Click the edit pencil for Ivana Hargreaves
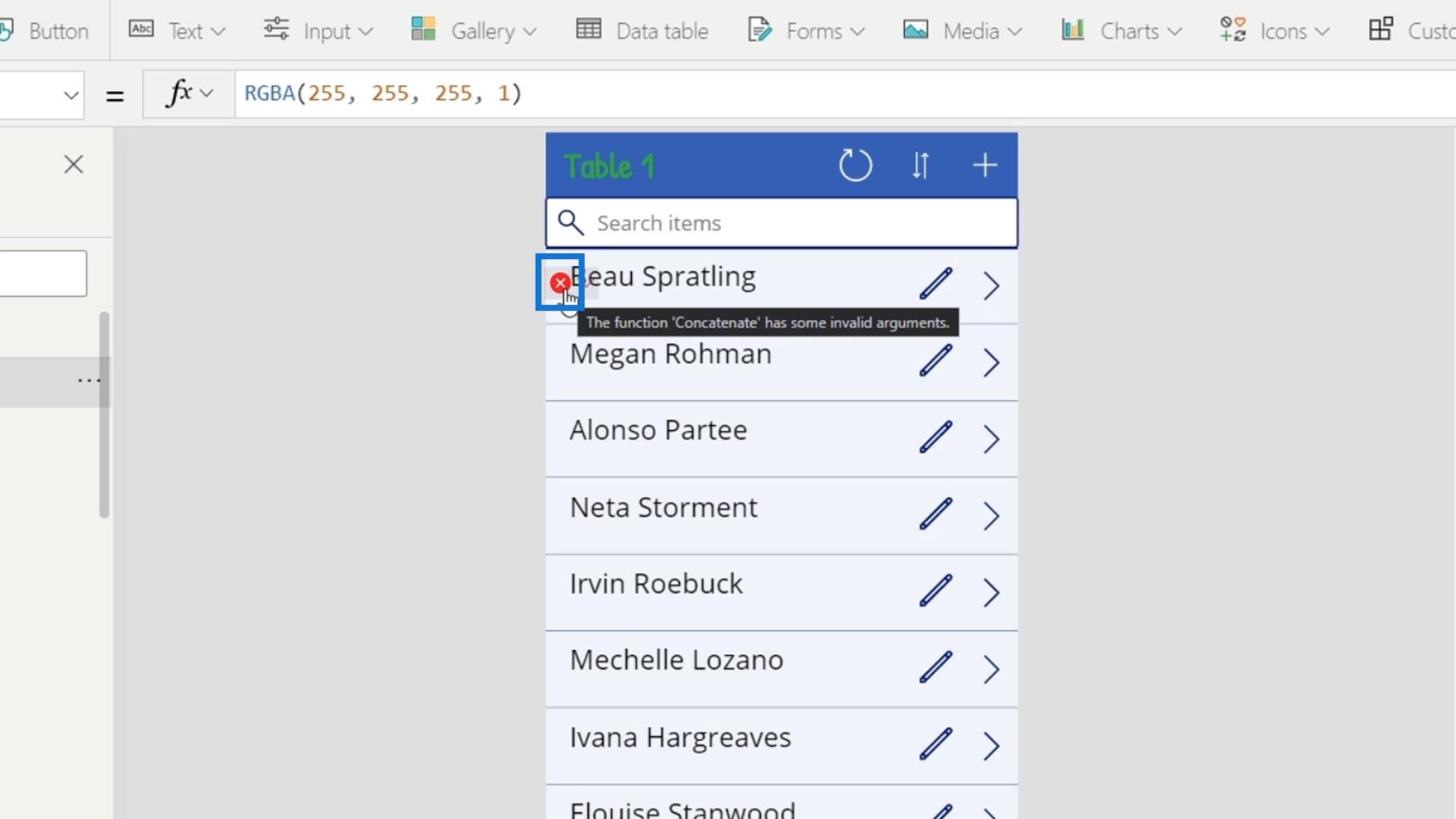 point(936,744)
